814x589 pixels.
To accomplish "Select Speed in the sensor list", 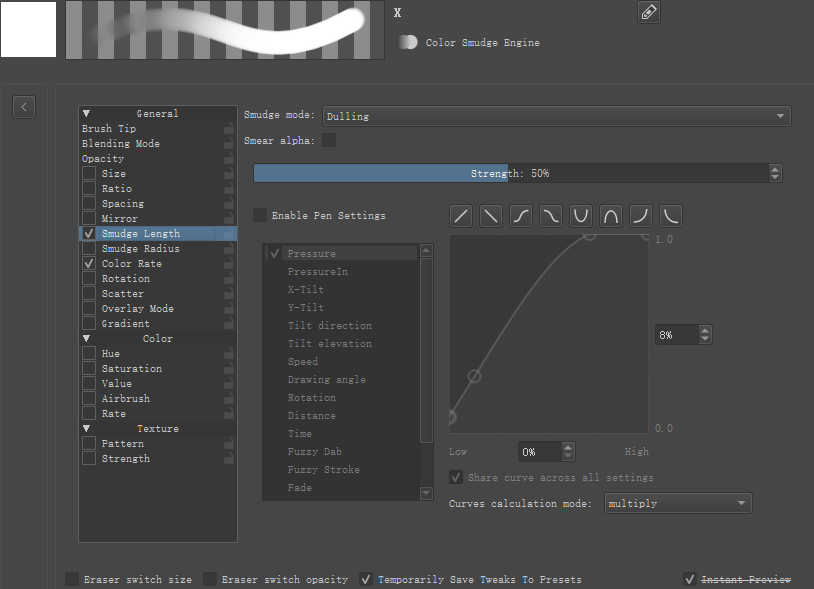I will (303, 362).
